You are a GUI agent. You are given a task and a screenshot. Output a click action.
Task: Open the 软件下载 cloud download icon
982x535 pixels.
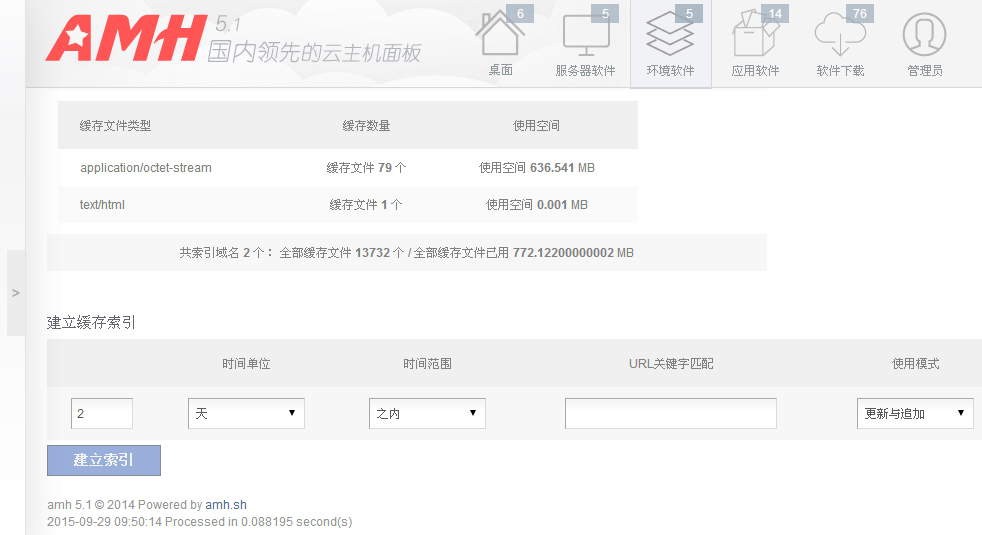coord(839,36)
